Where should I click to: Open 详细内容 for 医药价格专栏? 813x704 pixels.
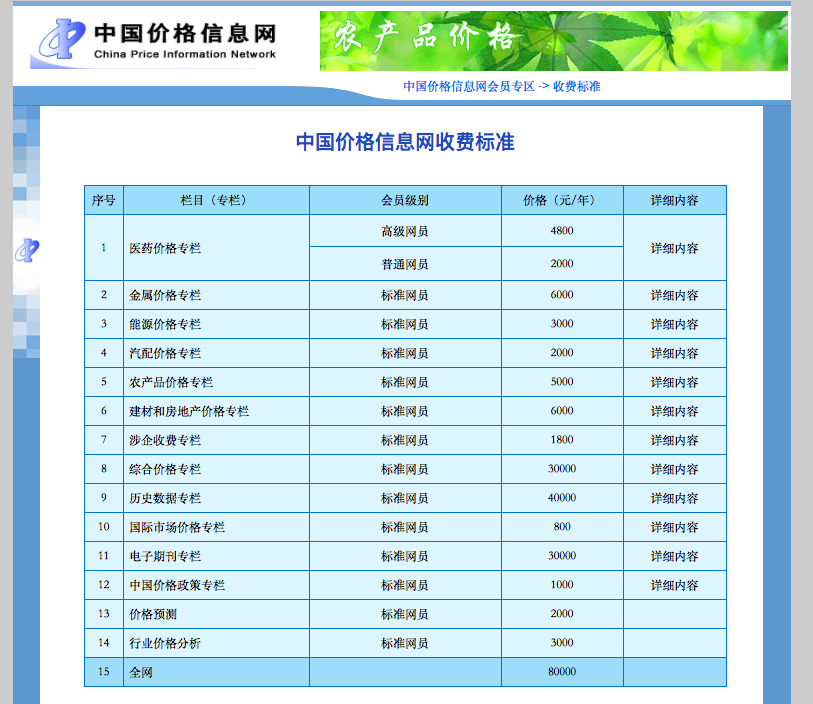[x=675, y=248]
